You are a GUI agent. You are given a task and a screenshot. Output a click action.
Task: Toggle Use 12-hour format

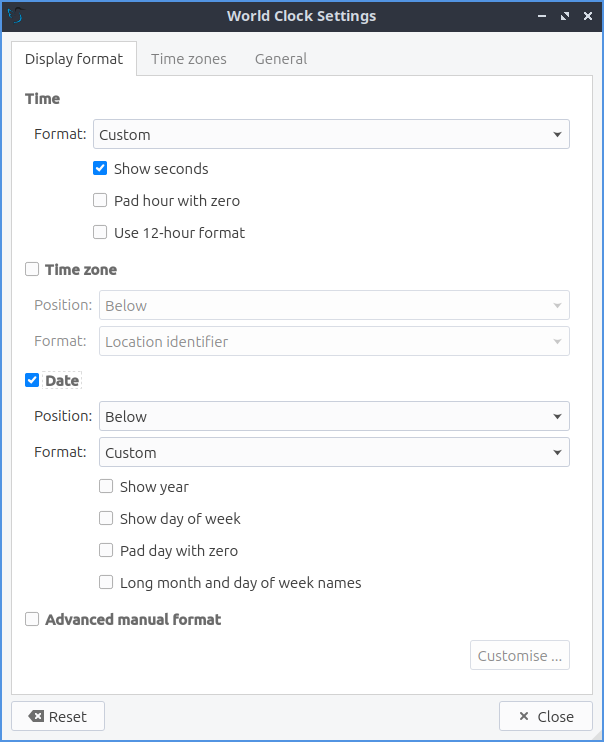[x=100, y=233]
